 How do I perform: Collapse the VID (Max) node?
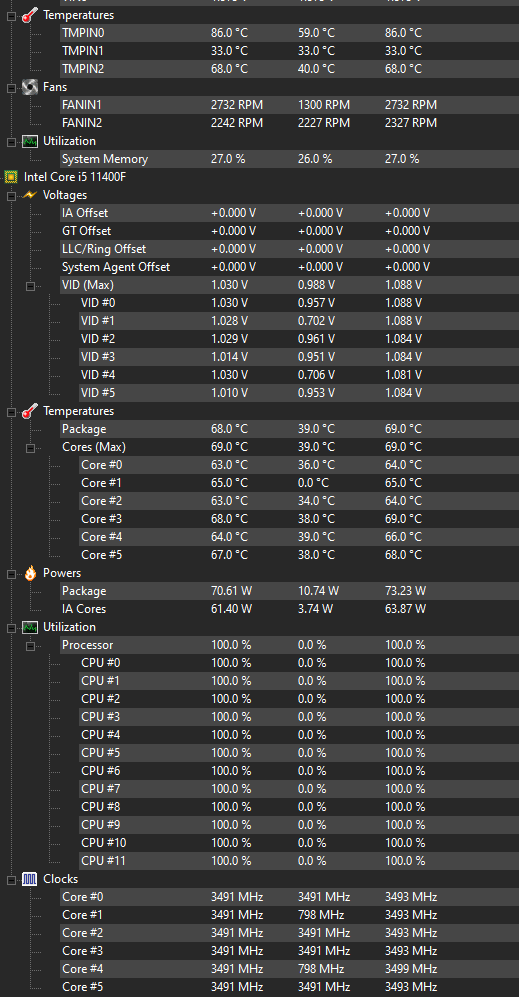(x=30, y=286)
